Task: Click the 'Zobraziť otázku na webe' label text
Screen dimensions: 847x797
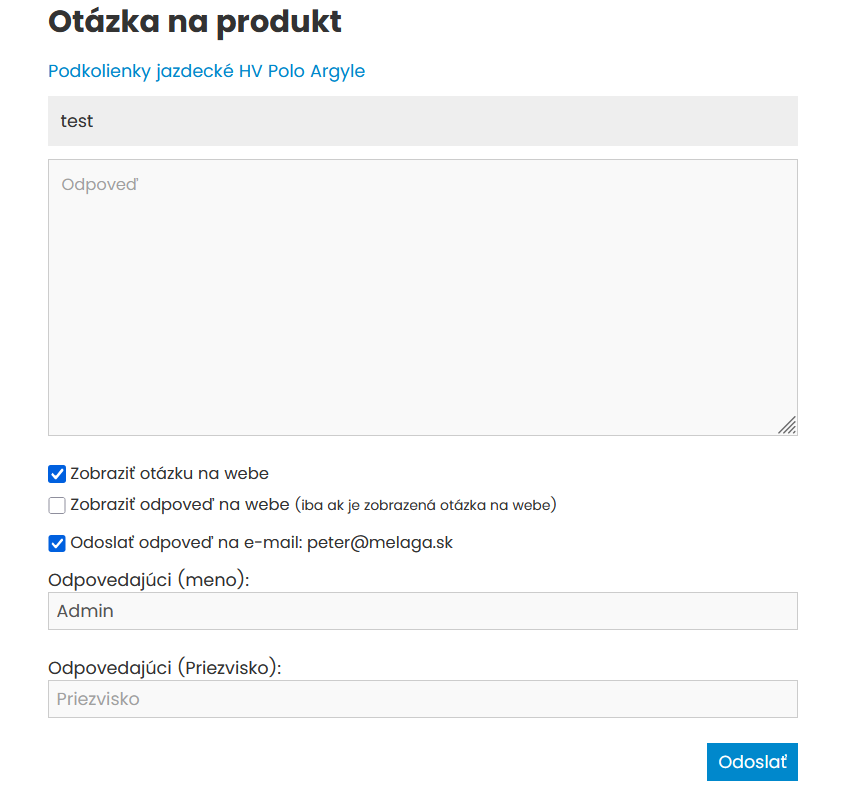Action: click(x=169, y=474)
